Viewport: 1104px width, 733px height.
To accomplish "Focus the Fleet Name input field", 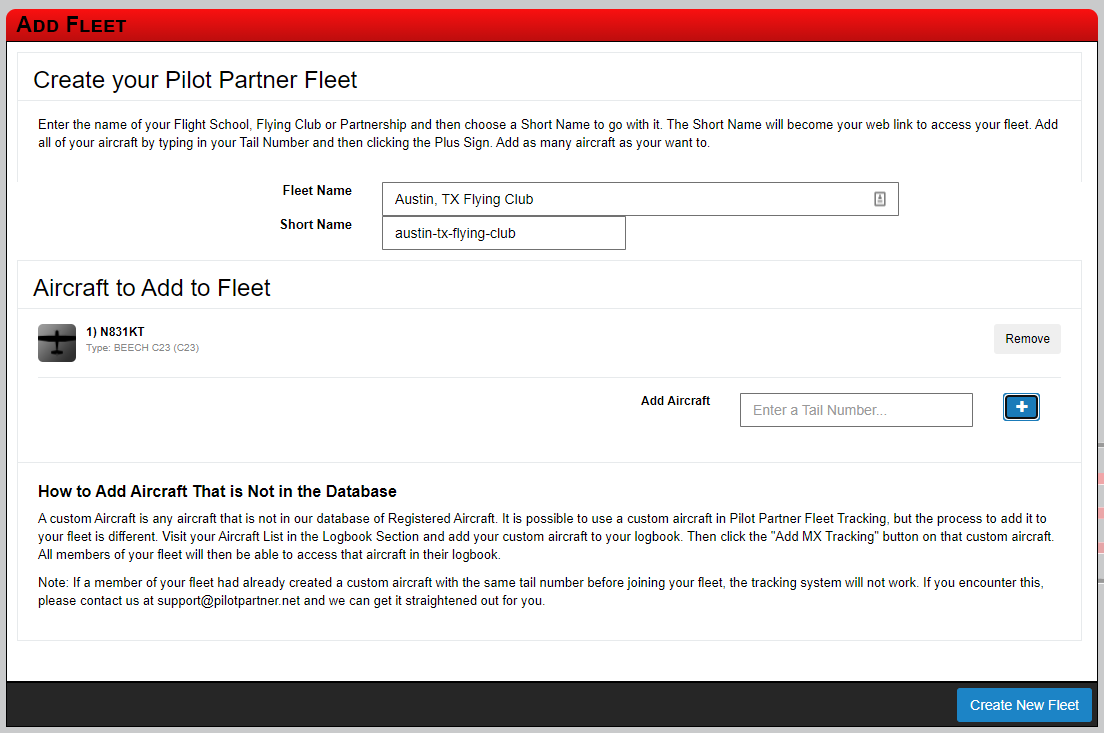I will [x=640, y=199].
